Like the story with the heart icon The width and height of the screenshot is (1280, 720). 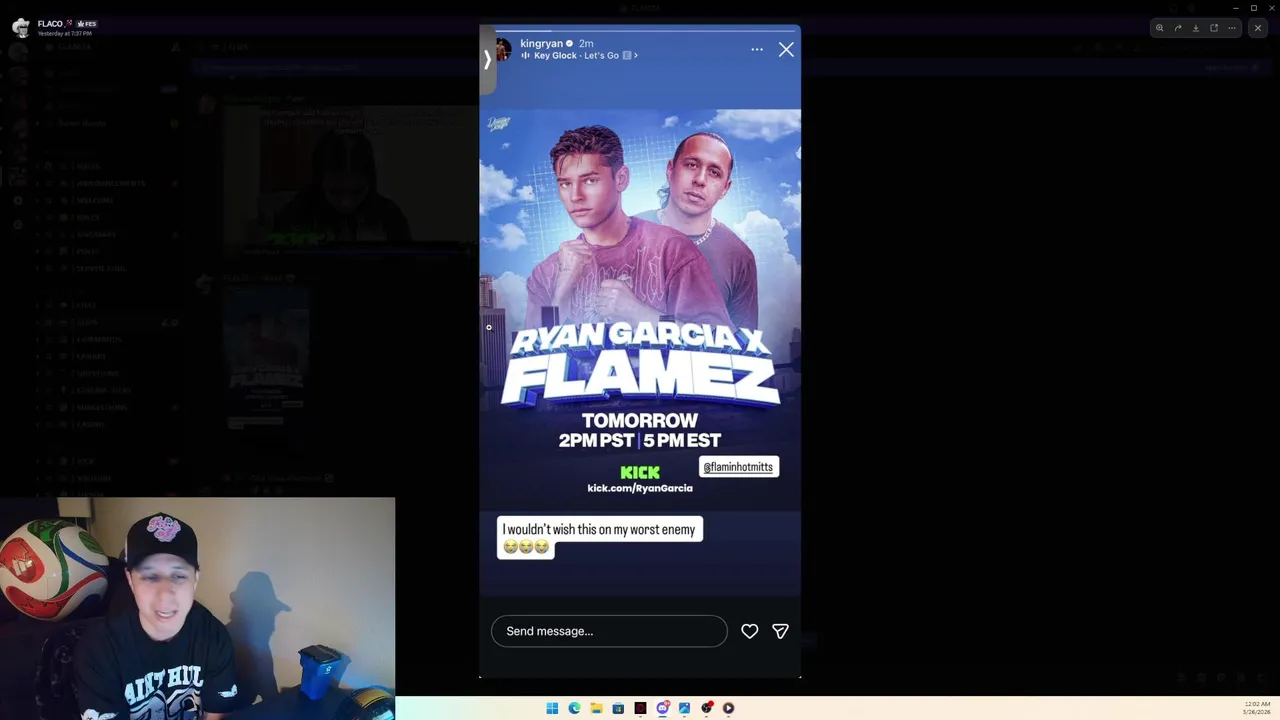click(749, 631)
